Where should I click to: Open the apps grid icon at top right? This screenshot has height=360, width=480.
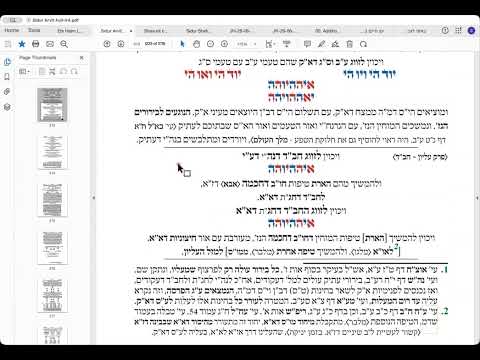tap(458, 30)
